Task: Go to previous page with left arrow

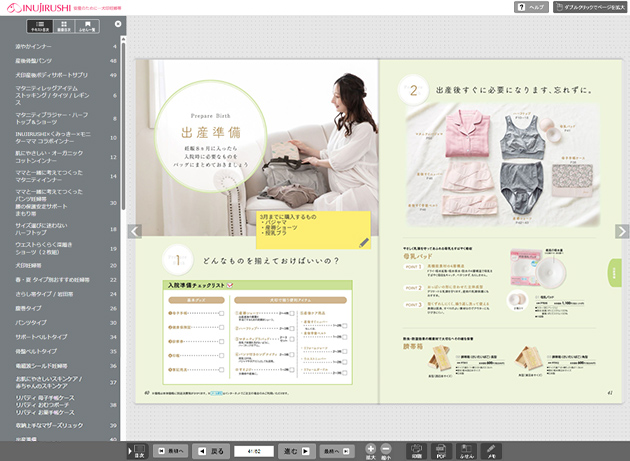Action: [x=135, y=231]
